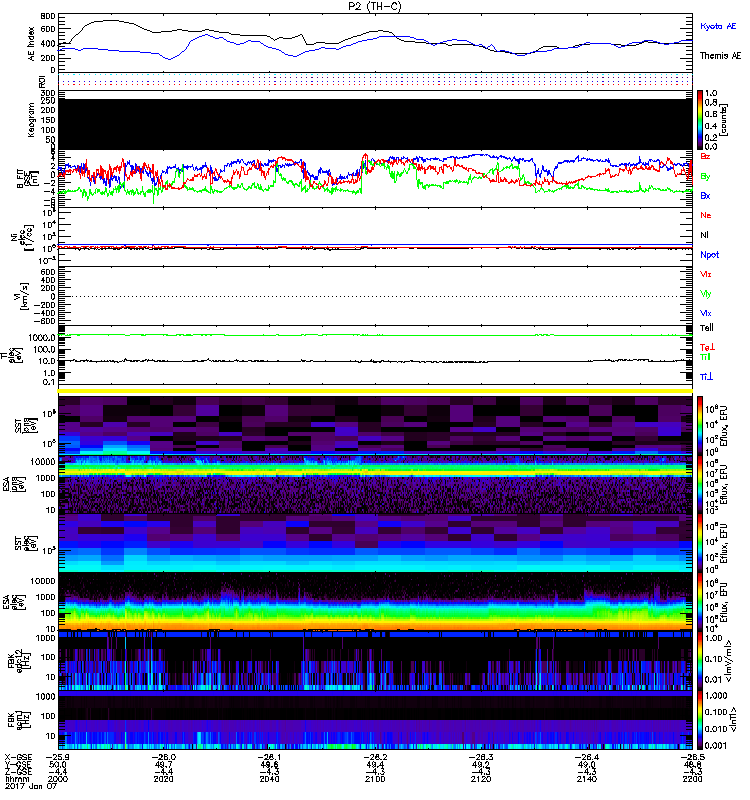Click the 'AE Index' axis label
The image size is (750, 800).
[31, 44]
